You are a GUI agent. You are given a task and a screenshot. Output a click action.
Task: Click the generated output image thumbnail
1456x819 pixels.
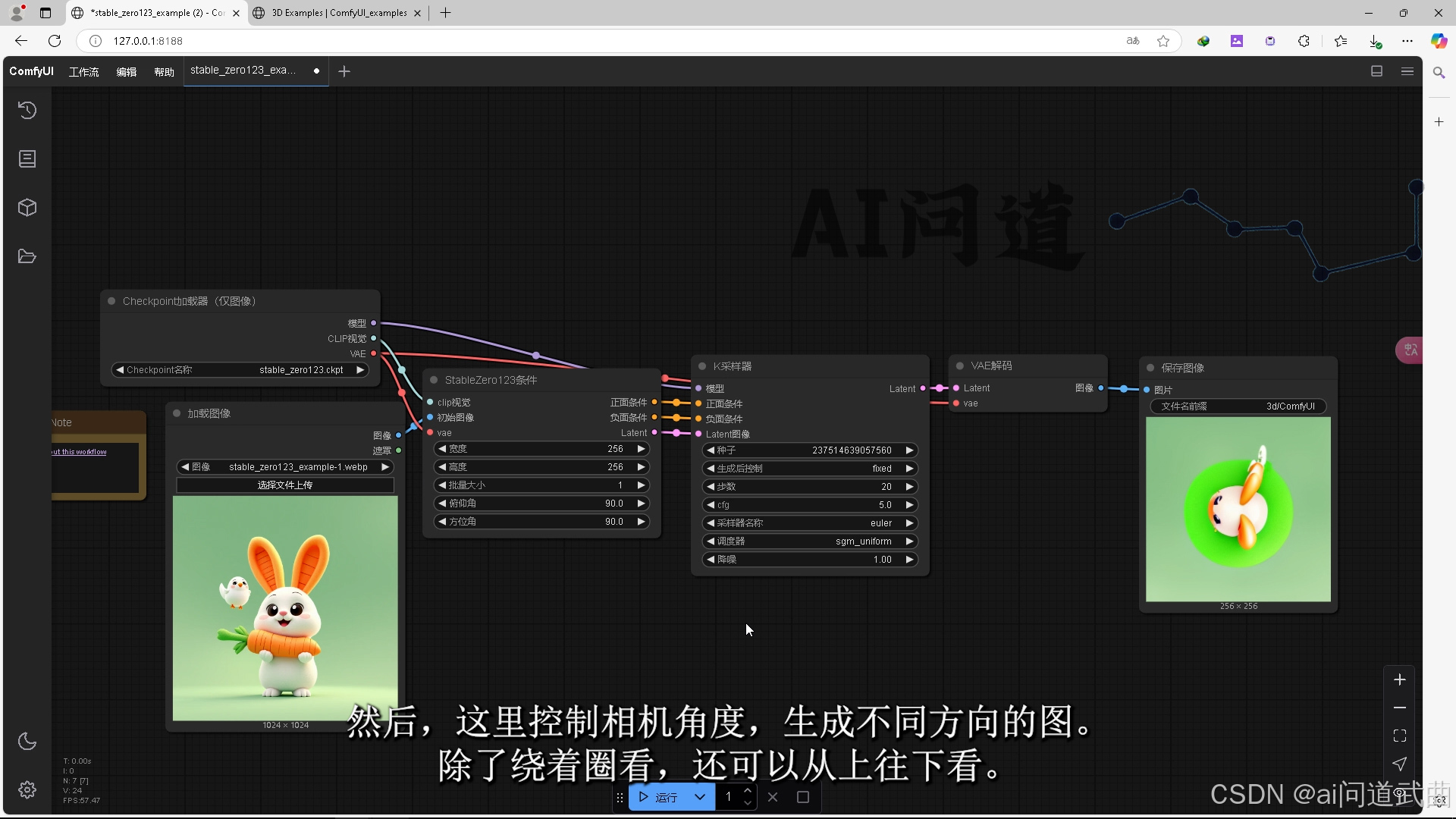tap(1238, 509)
